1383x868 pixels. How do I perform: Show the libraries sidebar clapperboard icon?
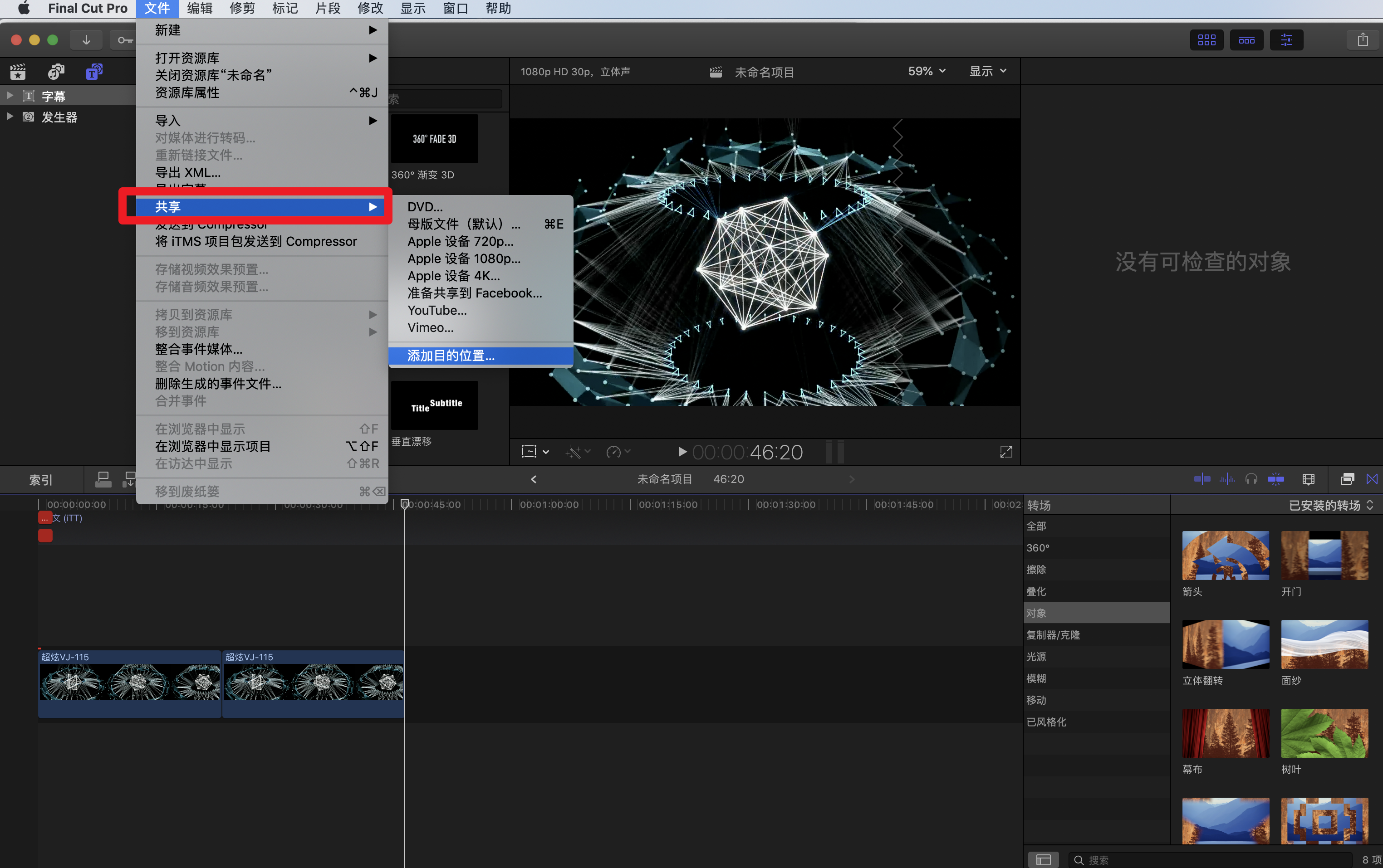pyautogui.click(x=19, y=72)
